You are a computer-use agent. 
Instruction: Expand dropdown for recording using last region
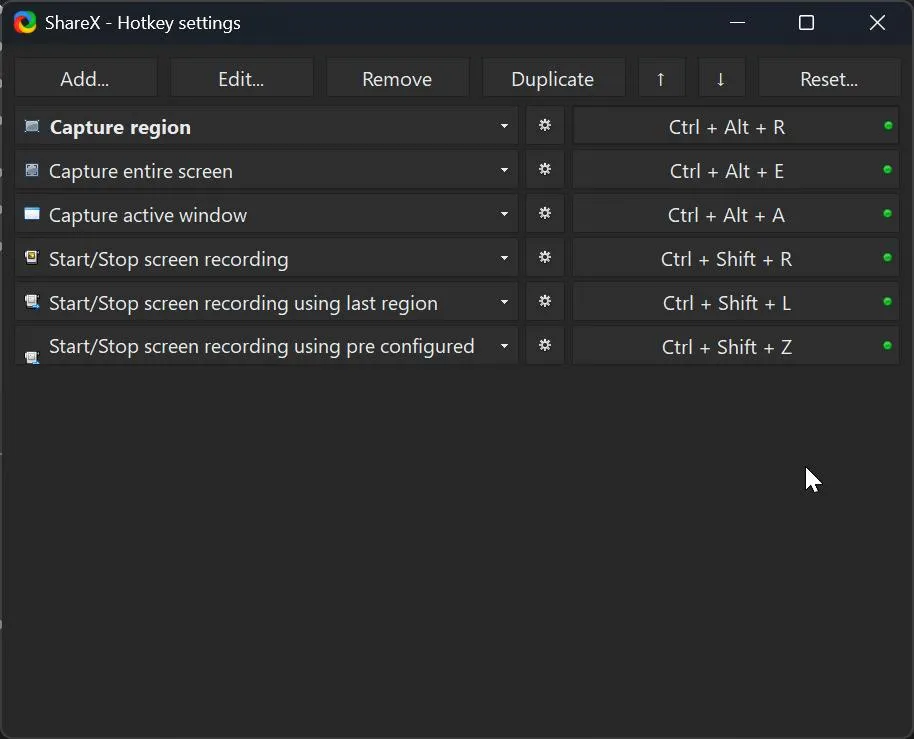(x=504, y=302)
